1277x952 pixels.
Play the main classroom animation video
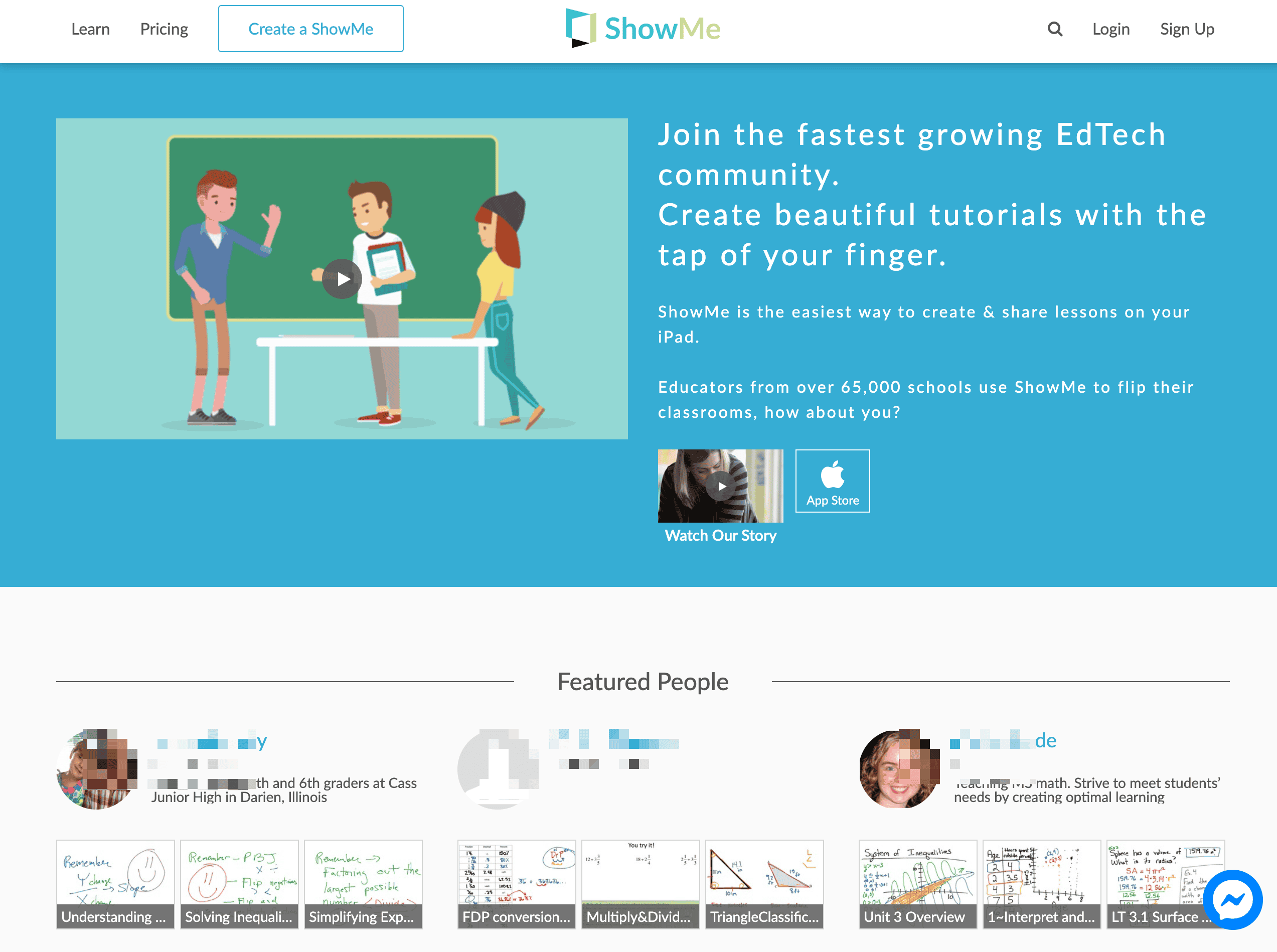pos(342,279)
